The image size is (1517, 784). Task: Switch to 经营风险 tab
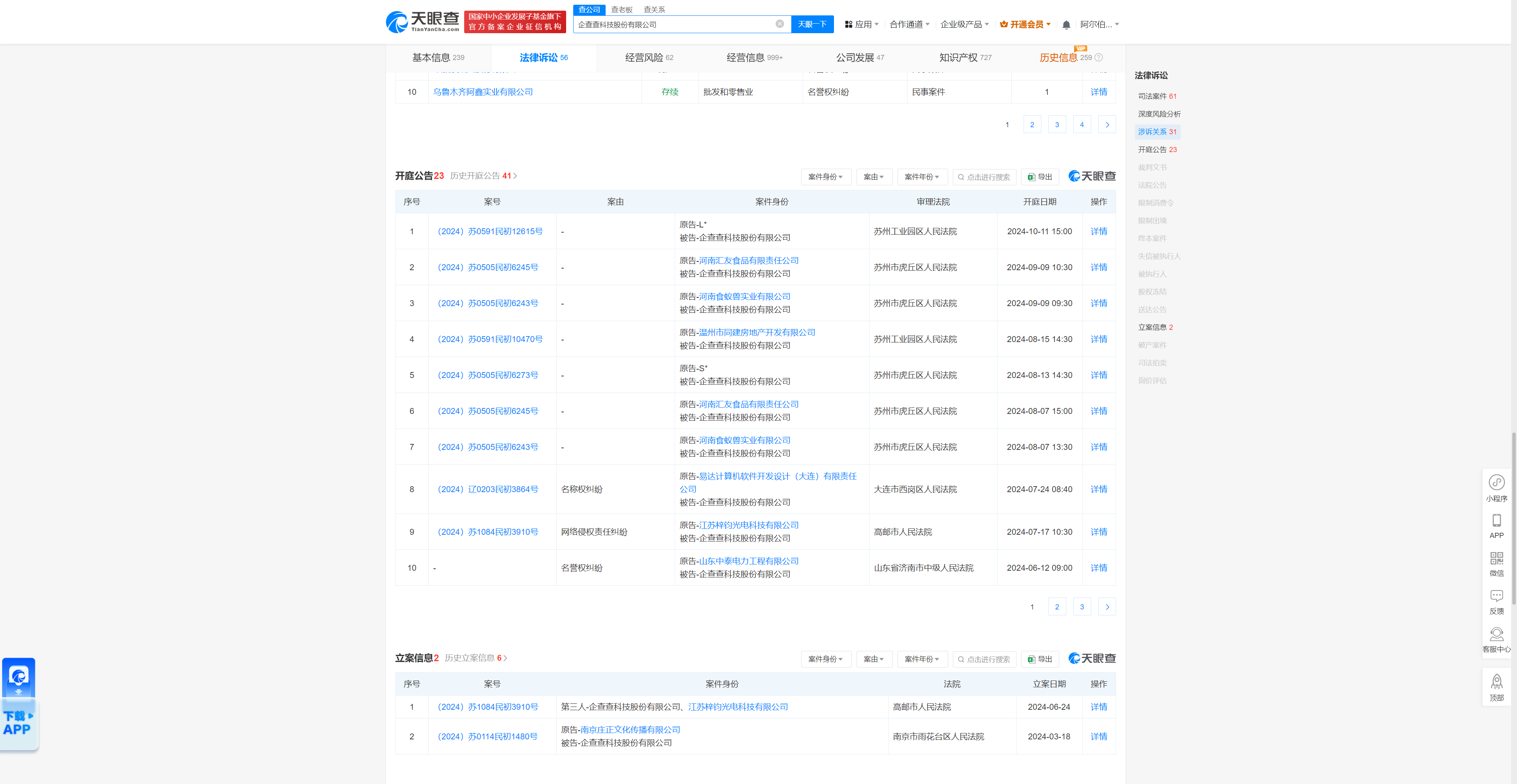coord(649,57)
